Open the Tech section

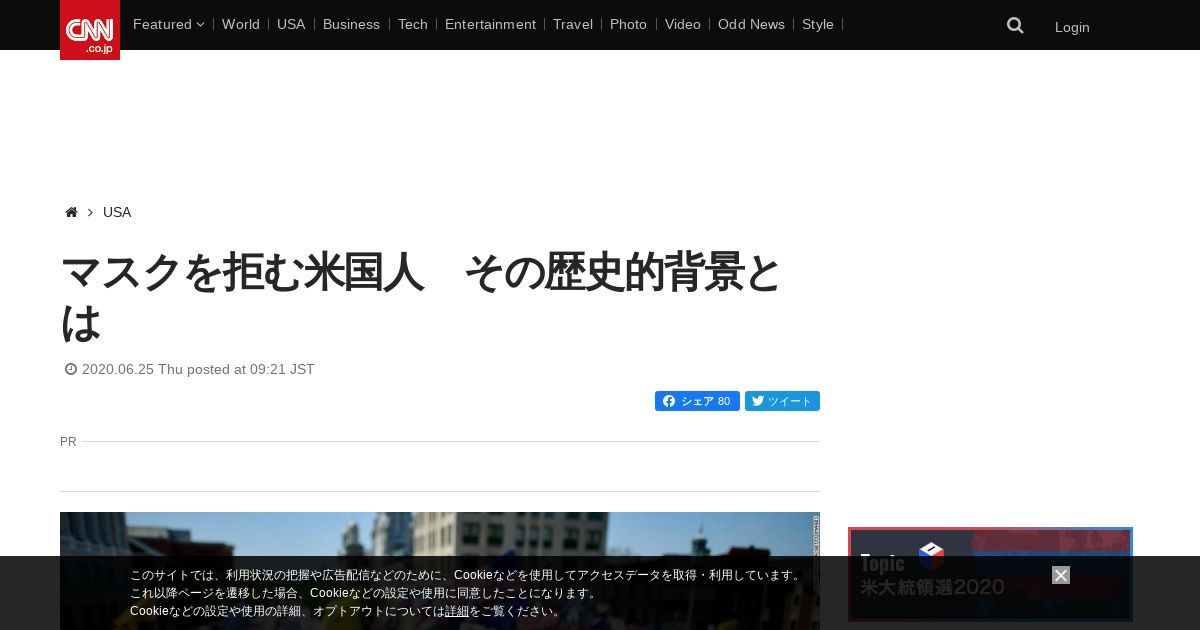coord(412,24)
